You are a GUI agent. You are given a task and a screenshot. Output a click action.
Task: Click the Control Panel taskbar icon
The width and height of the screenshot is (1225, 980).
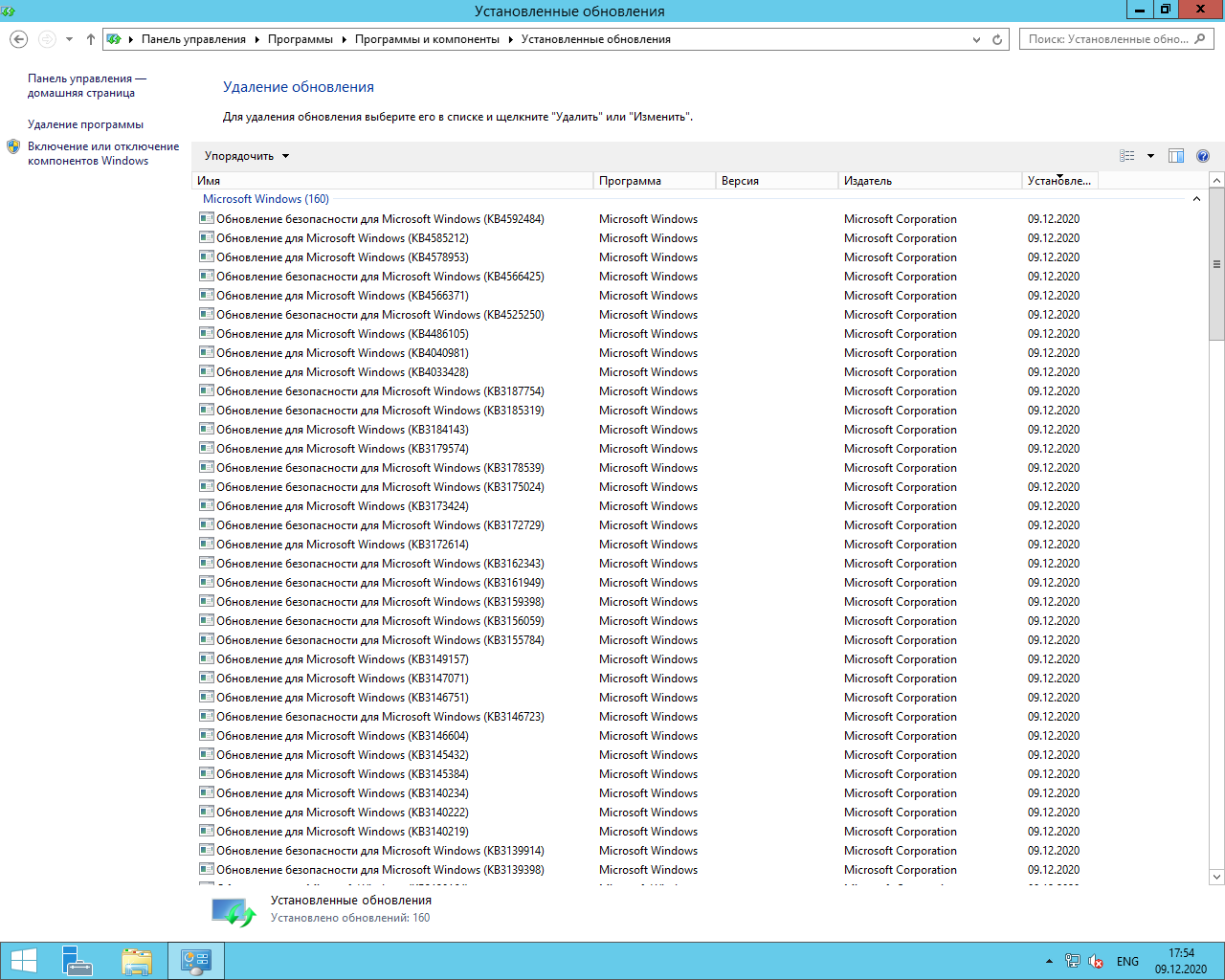(196, 961)
